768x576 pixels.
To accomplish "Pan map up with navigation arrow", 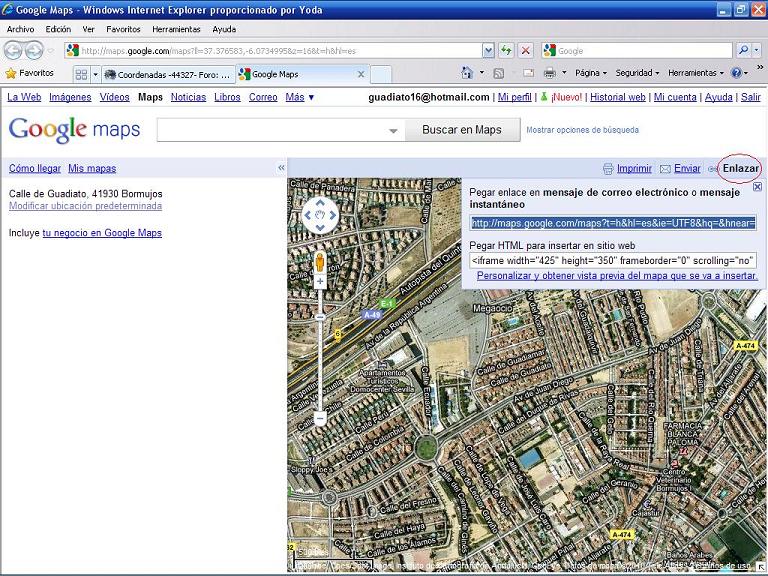I will point(320,202).
